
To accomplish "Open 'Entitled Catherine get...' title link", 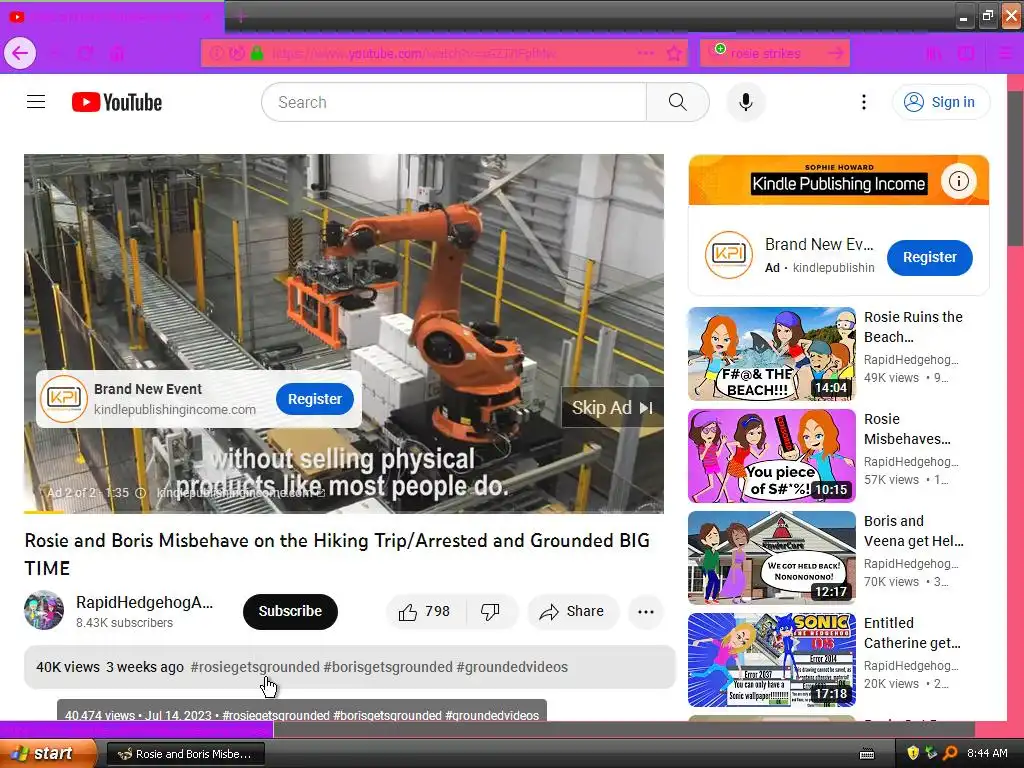I will 912,633.
